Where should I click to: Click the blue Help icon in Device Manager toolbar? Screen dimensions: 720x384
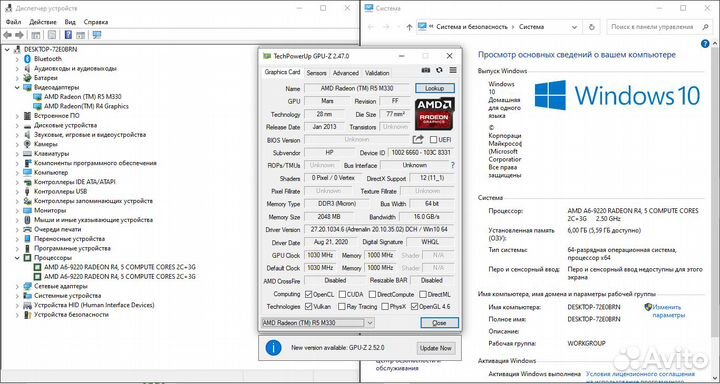[x=68, y=35]
